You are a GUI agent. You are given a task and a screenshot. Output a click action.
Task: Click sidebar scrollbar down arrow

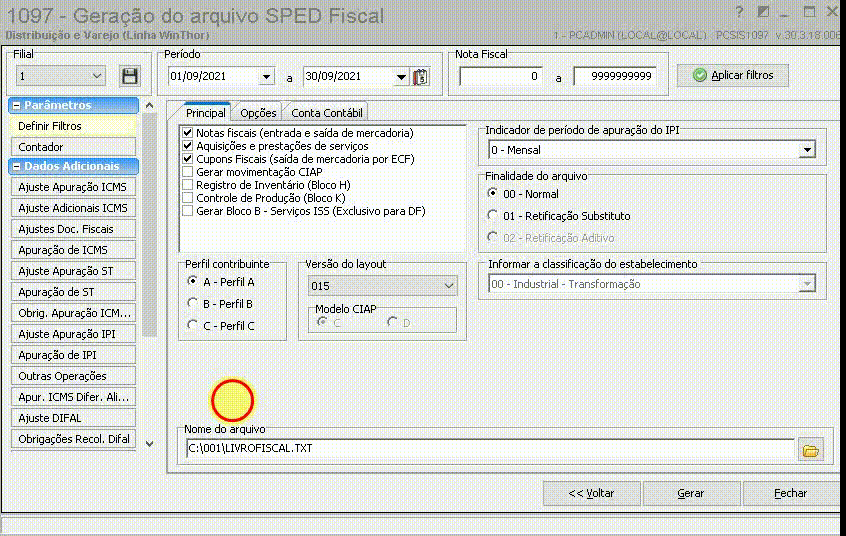(x=149, y=444)
